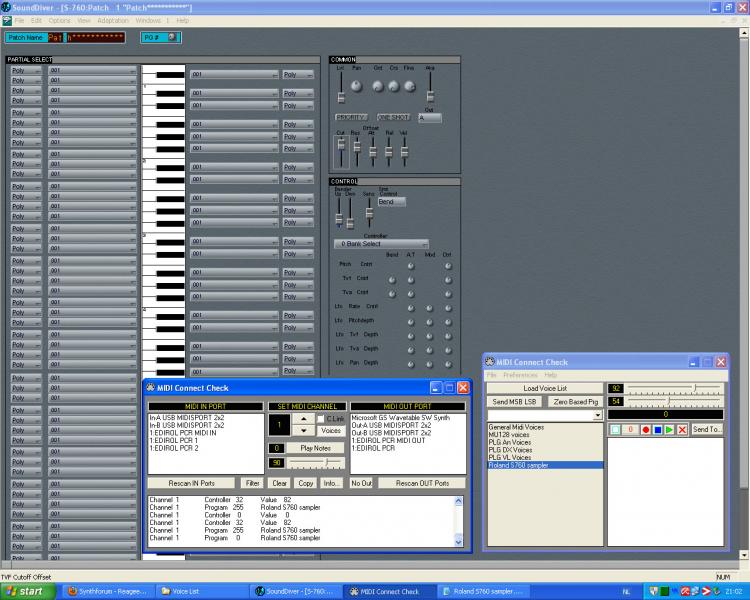Adjust Lfo Tva Depth Mod knob
The height and width of the screenshot is (600, 750).
coord(430,350)
